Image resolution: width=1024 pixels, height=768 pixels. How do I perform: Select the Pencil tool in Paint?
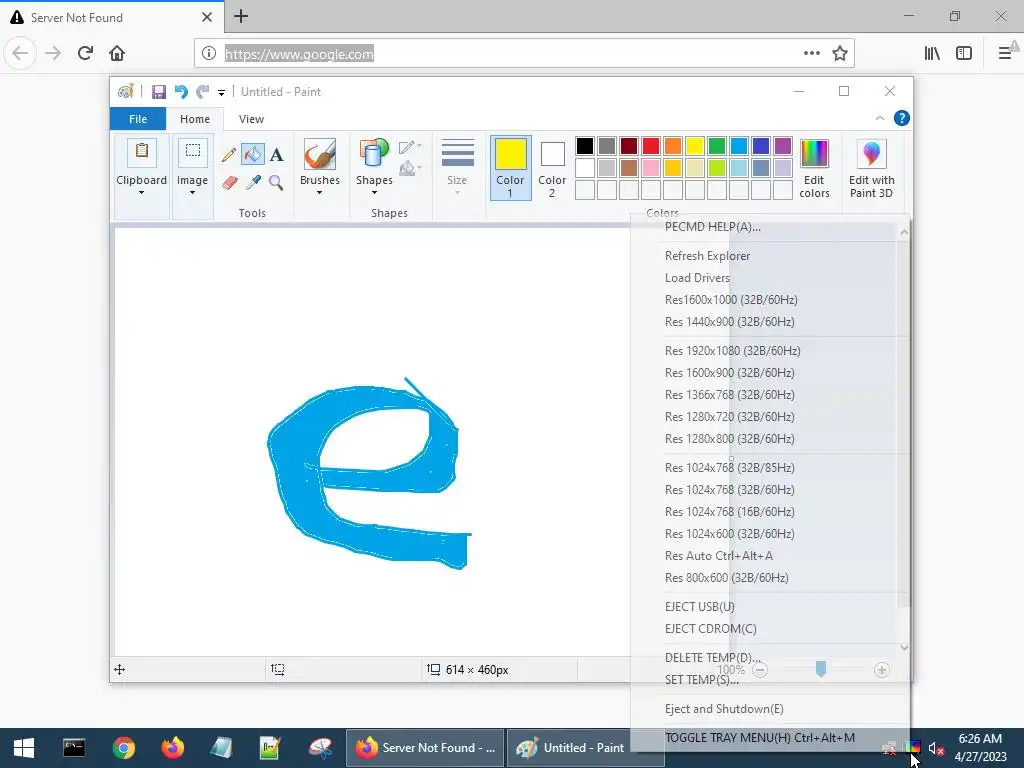(x=229, y=155)
